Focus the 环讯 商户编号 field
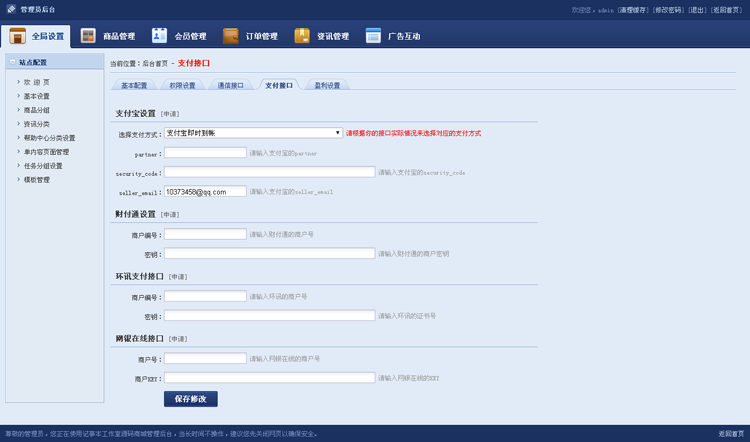The image size is (750, 442). (205, 296)
